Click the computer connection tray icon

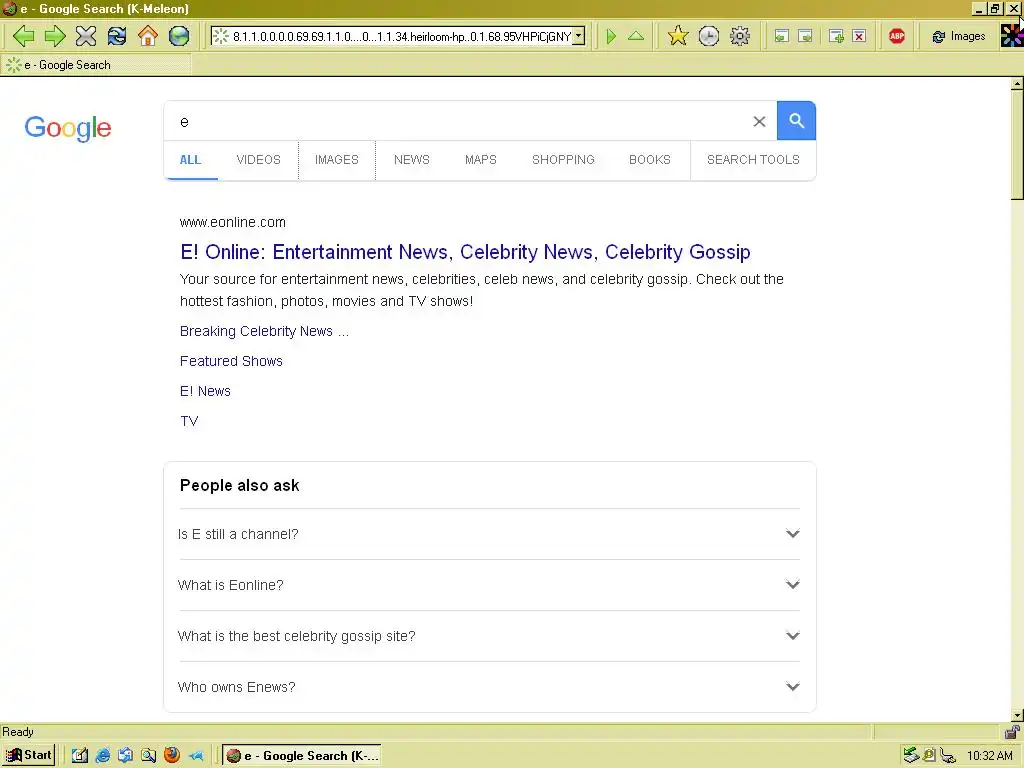tap(948, 756)
